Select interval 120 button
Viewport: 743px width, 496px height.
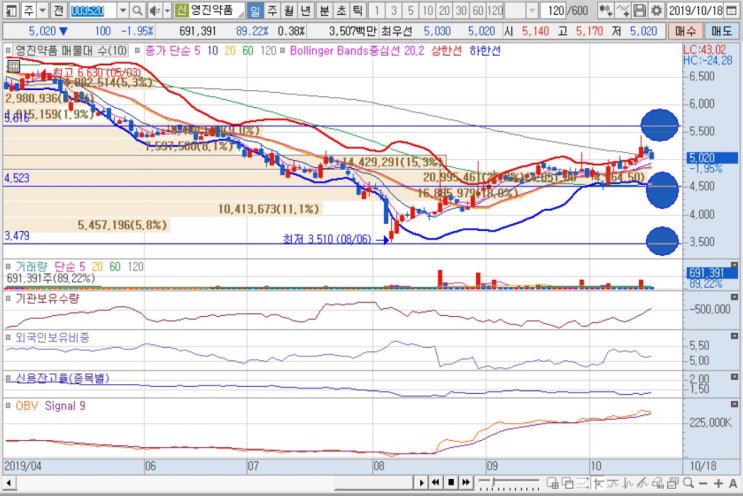495,10
